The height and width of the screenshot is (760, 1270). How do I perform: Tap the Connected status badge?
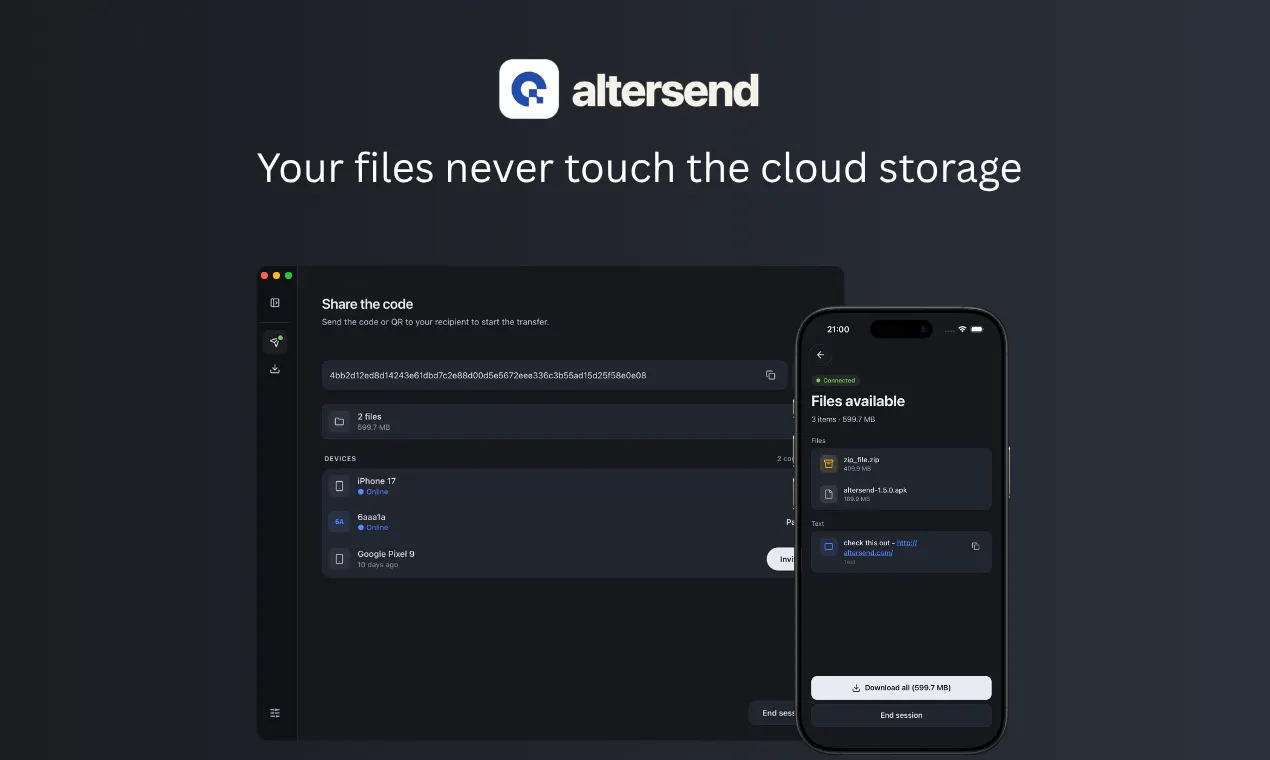(x=836, y=380)
